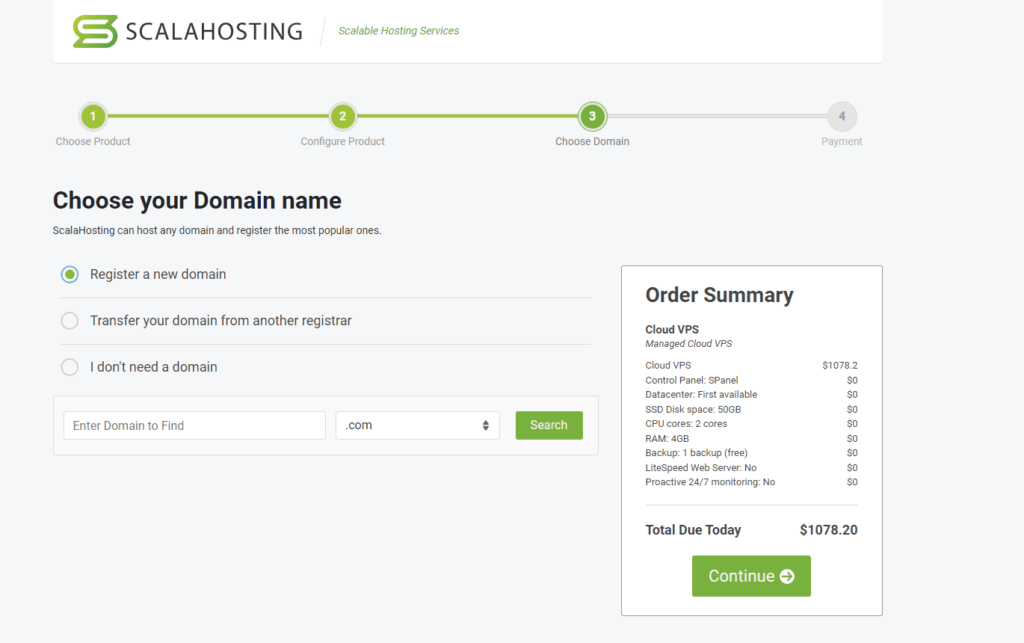
Task: Click step 4 Payment circle
Action: [841, 116]
